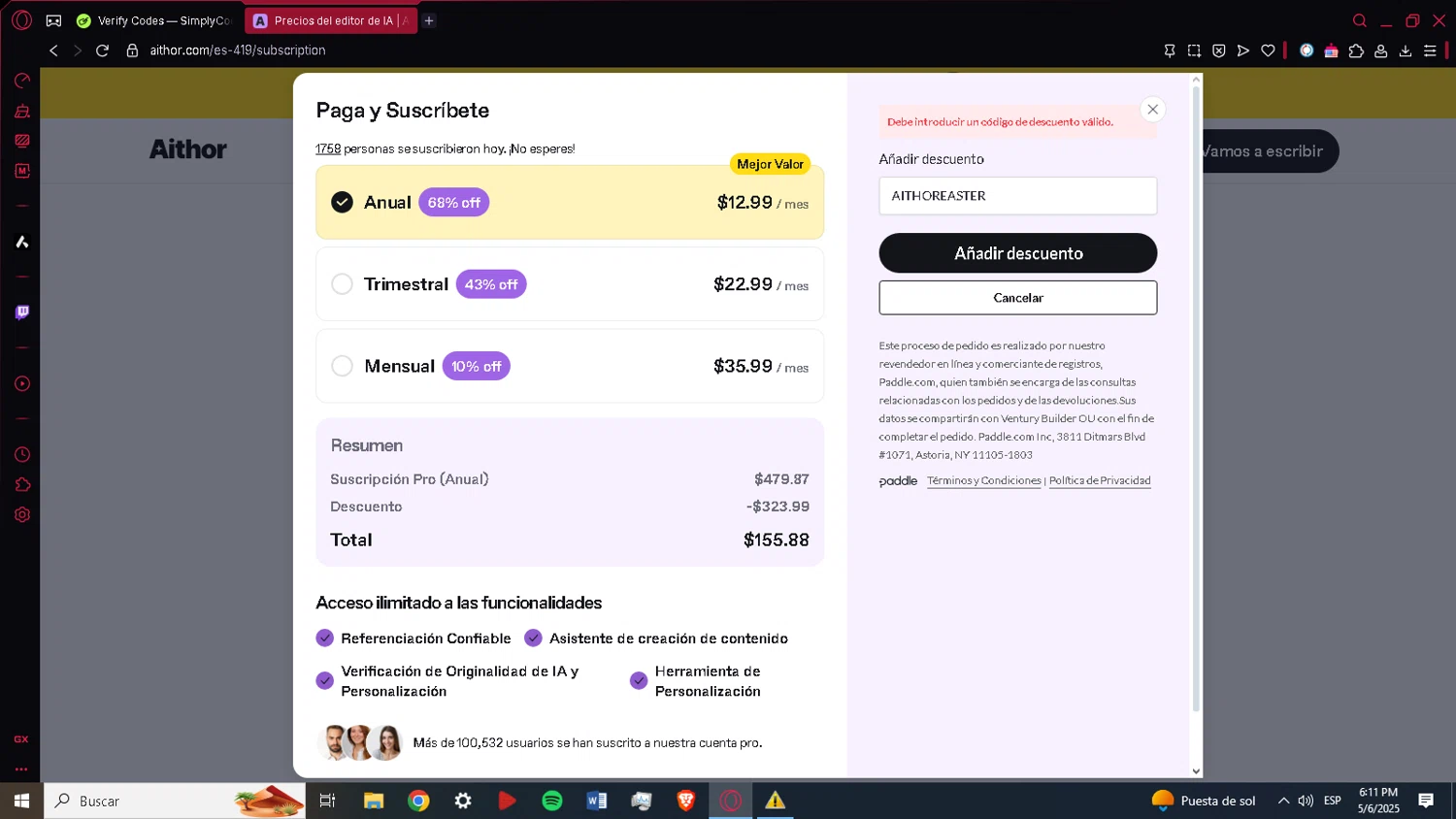1456x819 pixels.
Task: Open the Opera GX main menu logo
Action: pos(21,20)
